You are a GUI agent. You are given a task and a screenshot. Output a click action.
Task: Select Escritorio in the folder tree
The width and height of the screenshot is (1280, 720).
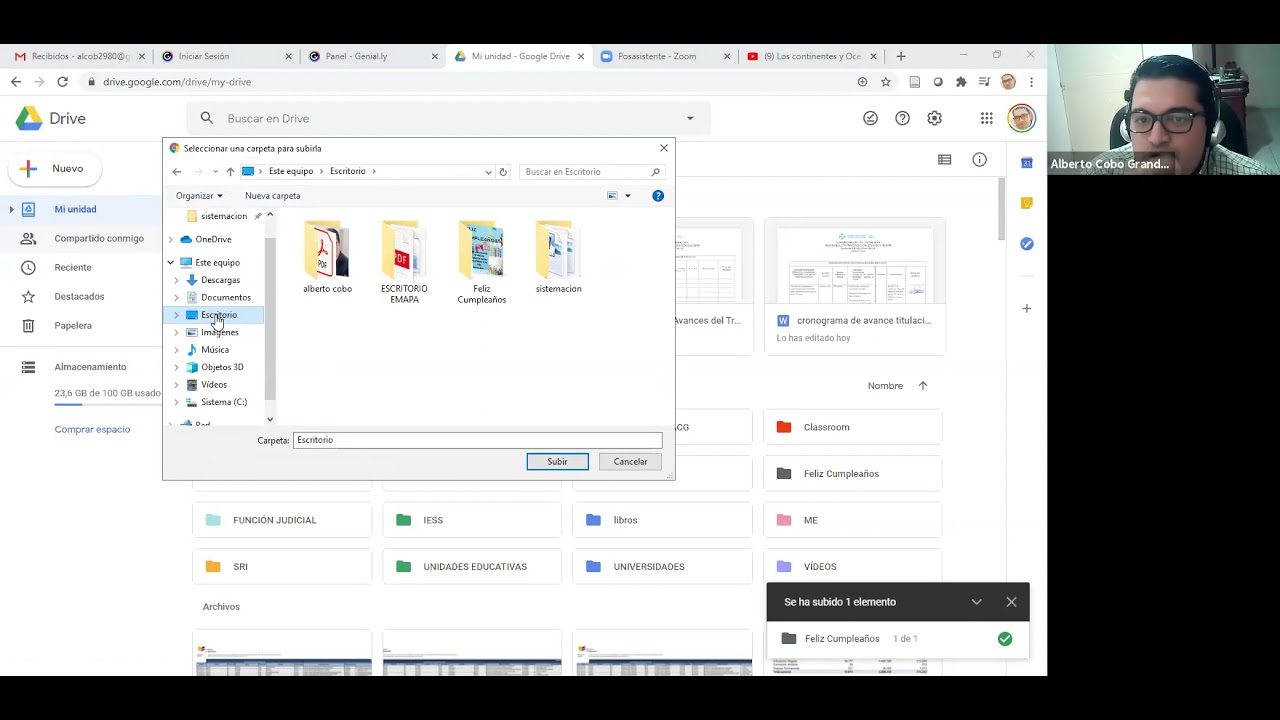pos(219,315)
